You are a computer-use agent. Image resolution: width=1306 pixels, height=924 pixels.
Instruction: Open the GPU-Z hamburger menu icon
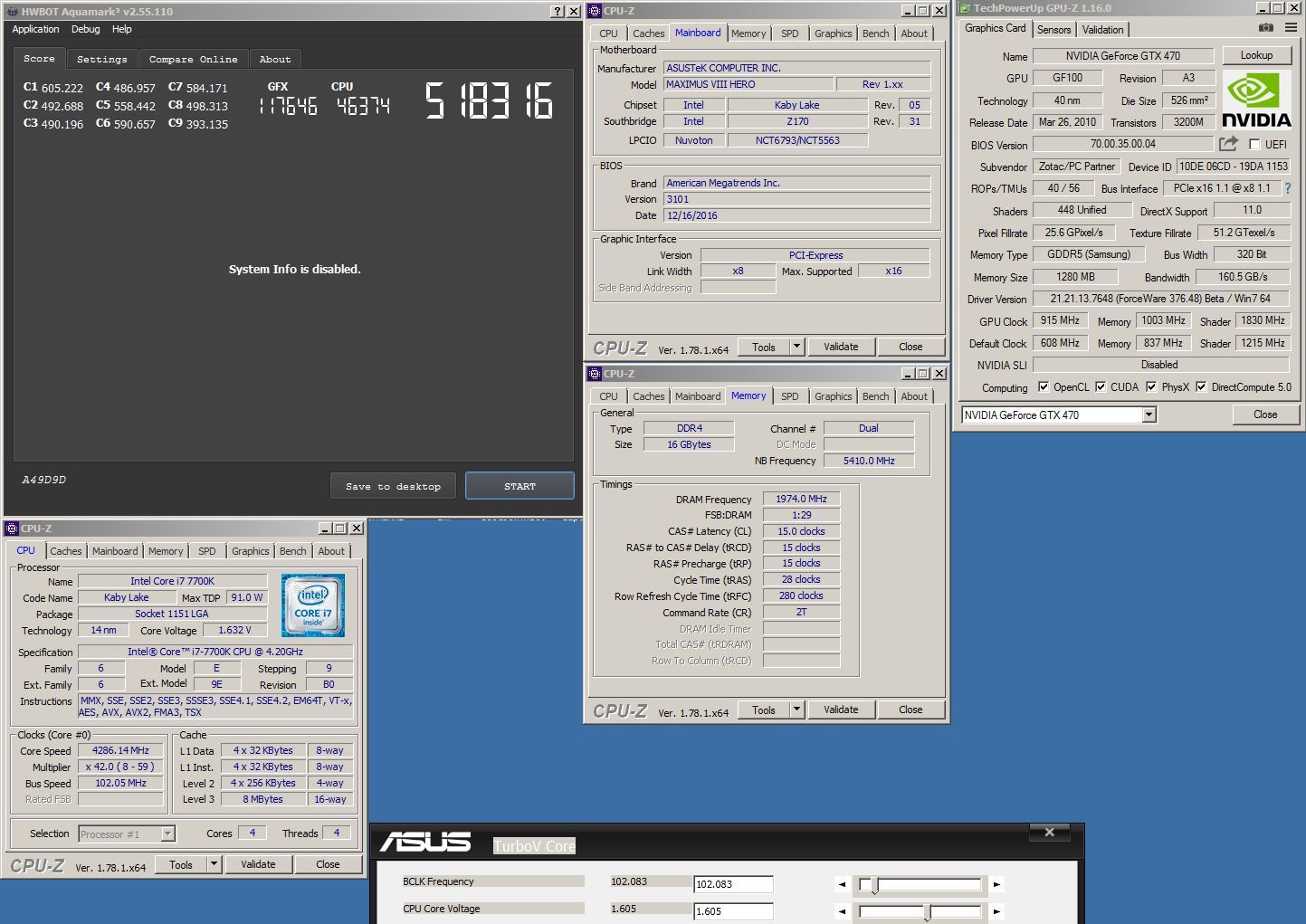[1291, 28]
